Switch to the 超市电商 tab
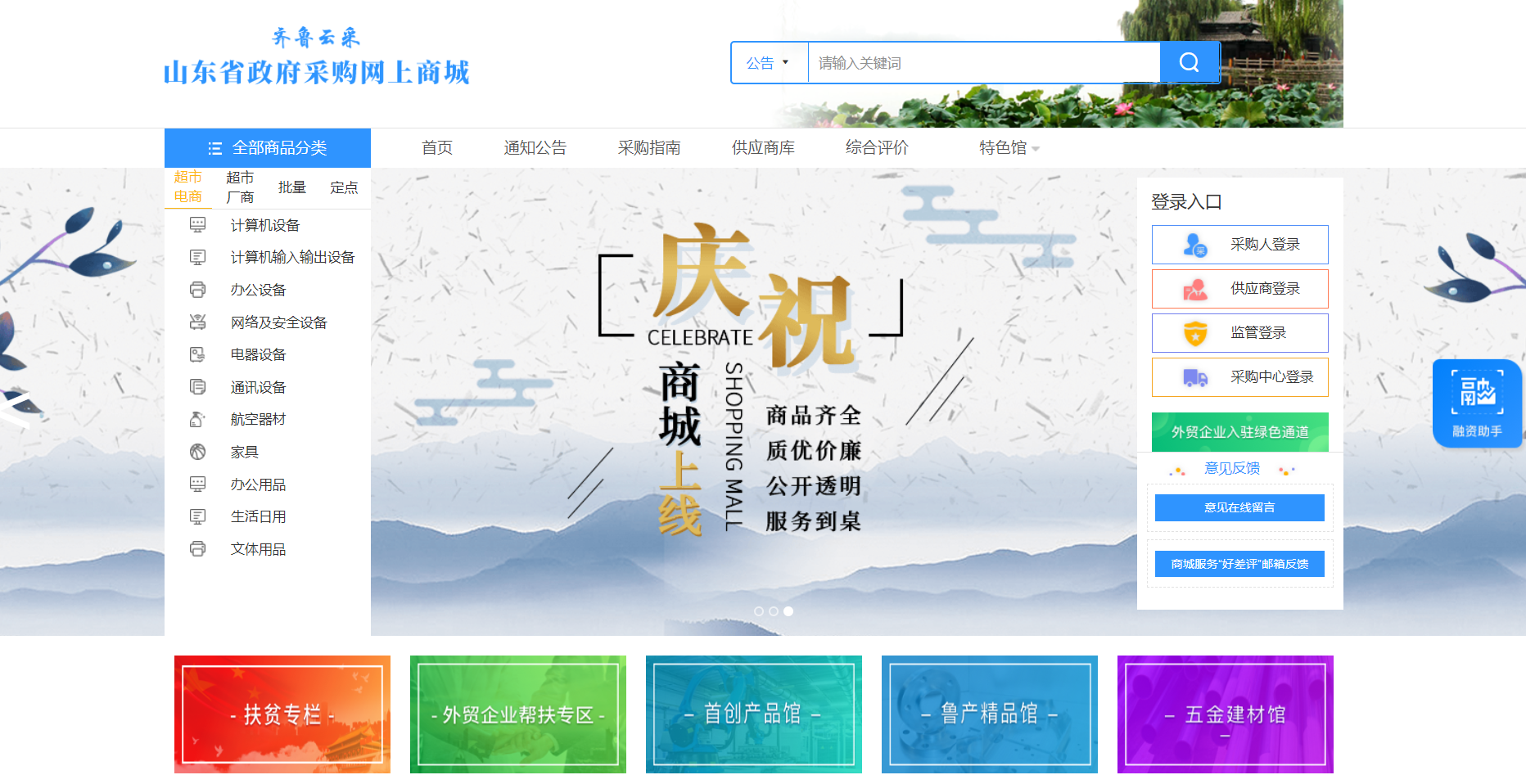1526x784 pixels. (188, 187)
